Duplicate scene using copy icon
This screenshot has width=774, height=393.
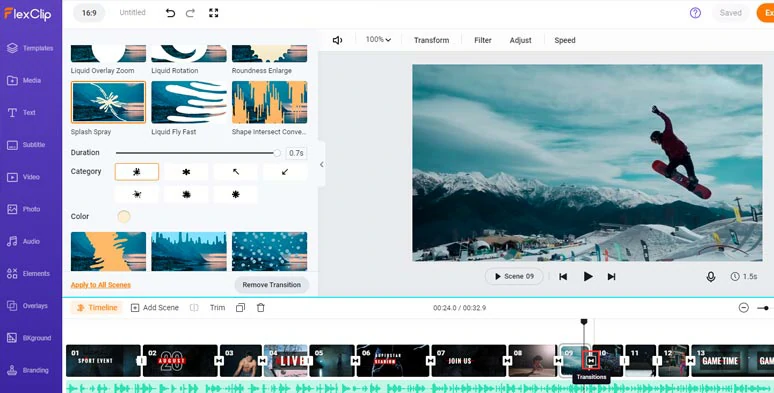(240, 308)
